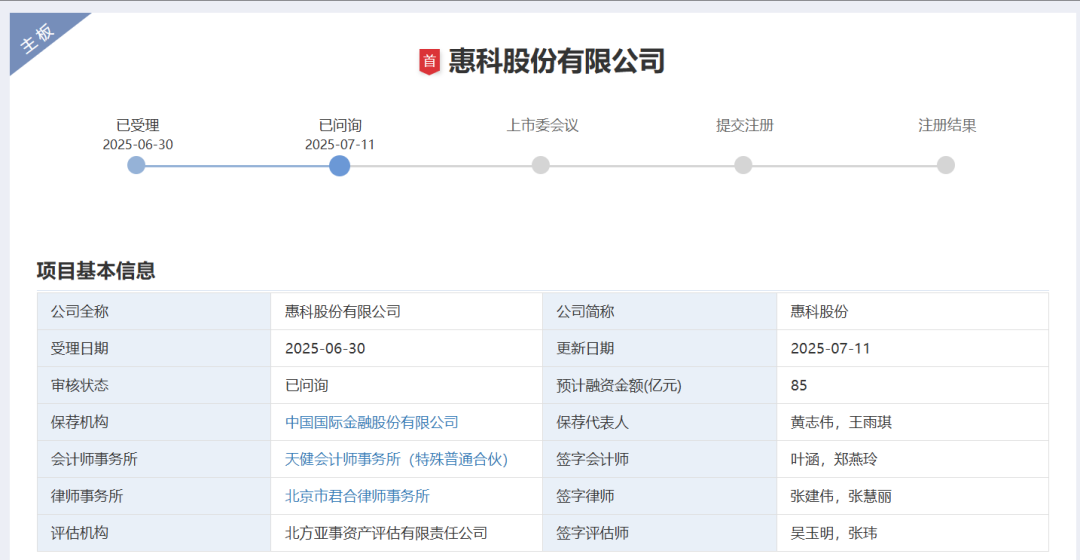This screenshot has width=1080, height=560.
Task: Click the 审核状态 label cell
Action: pyautogui.click(x=154, y=385)
